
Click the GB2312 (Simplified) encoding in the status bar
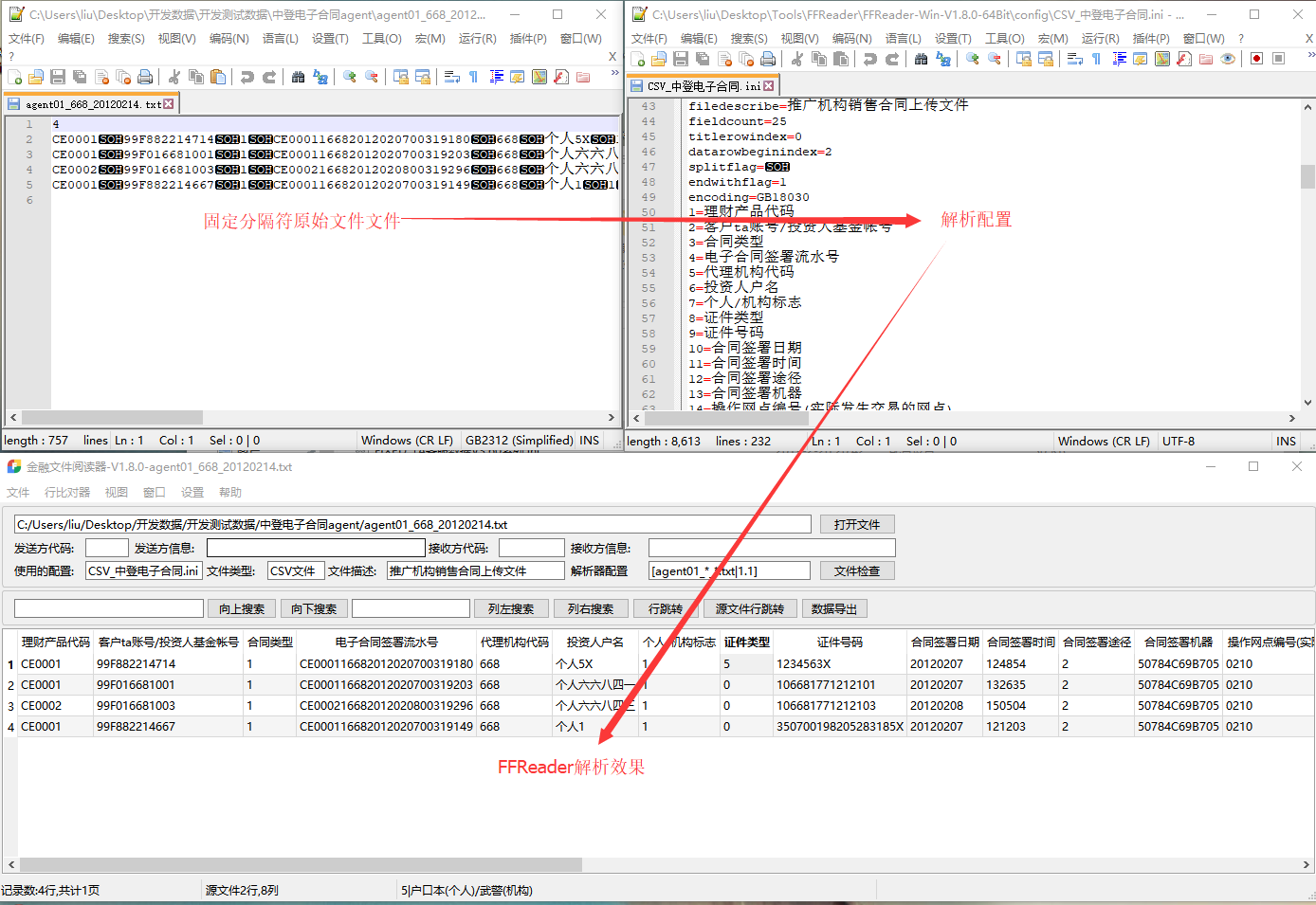520,441
